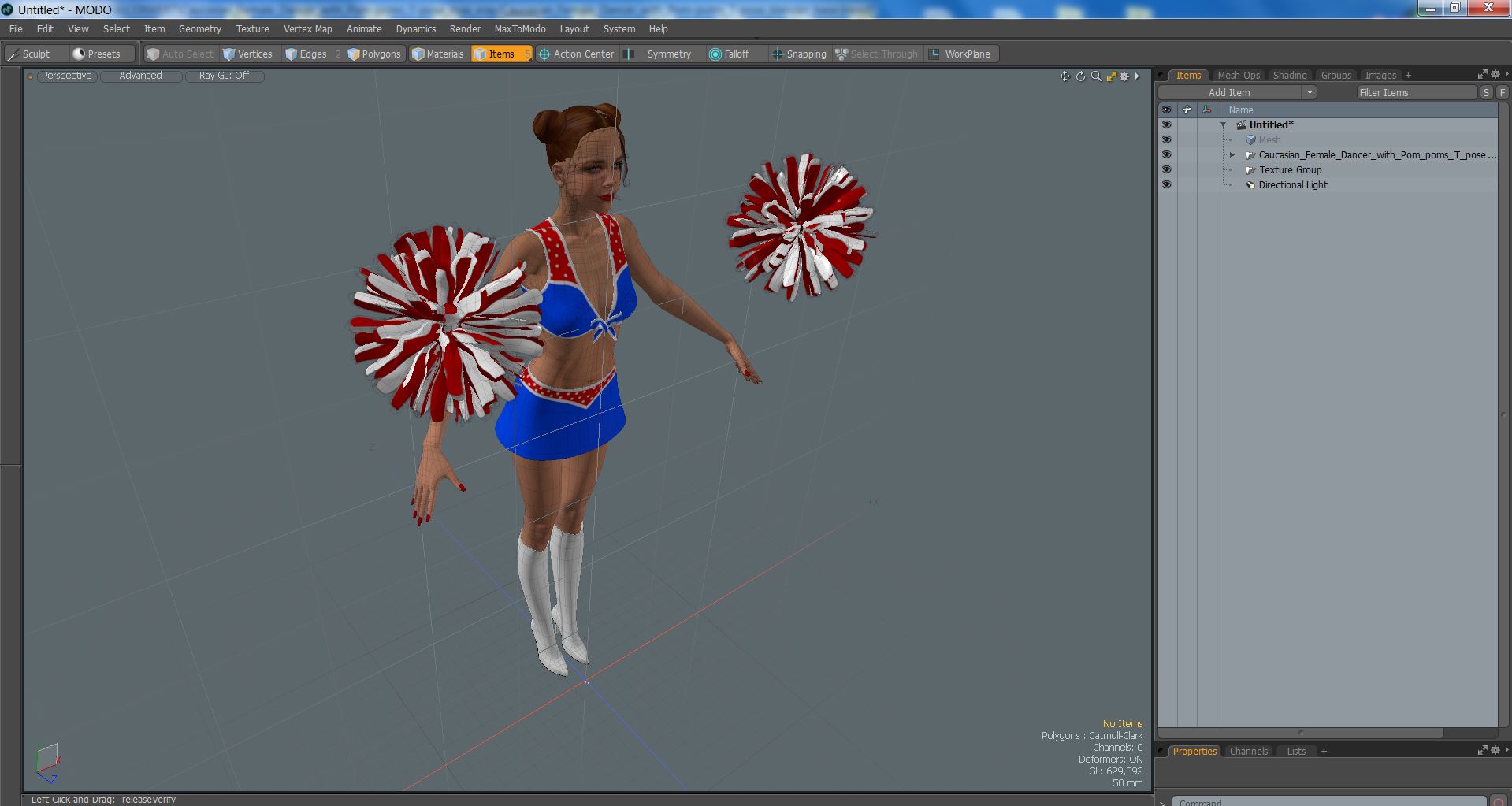
Task: Open the Geometry menu
Action: tap(200, 28)
